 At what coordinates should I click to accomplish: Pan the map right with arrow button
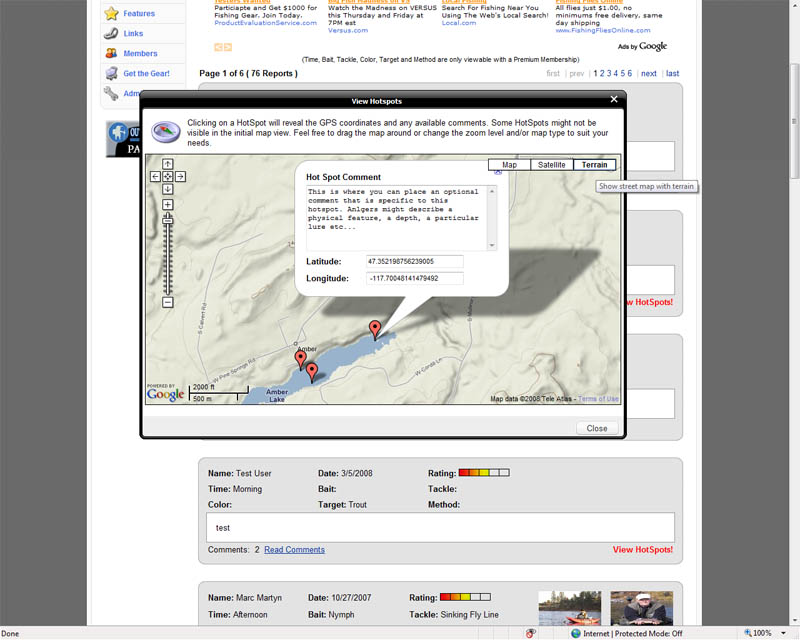(x=180, y=177)
